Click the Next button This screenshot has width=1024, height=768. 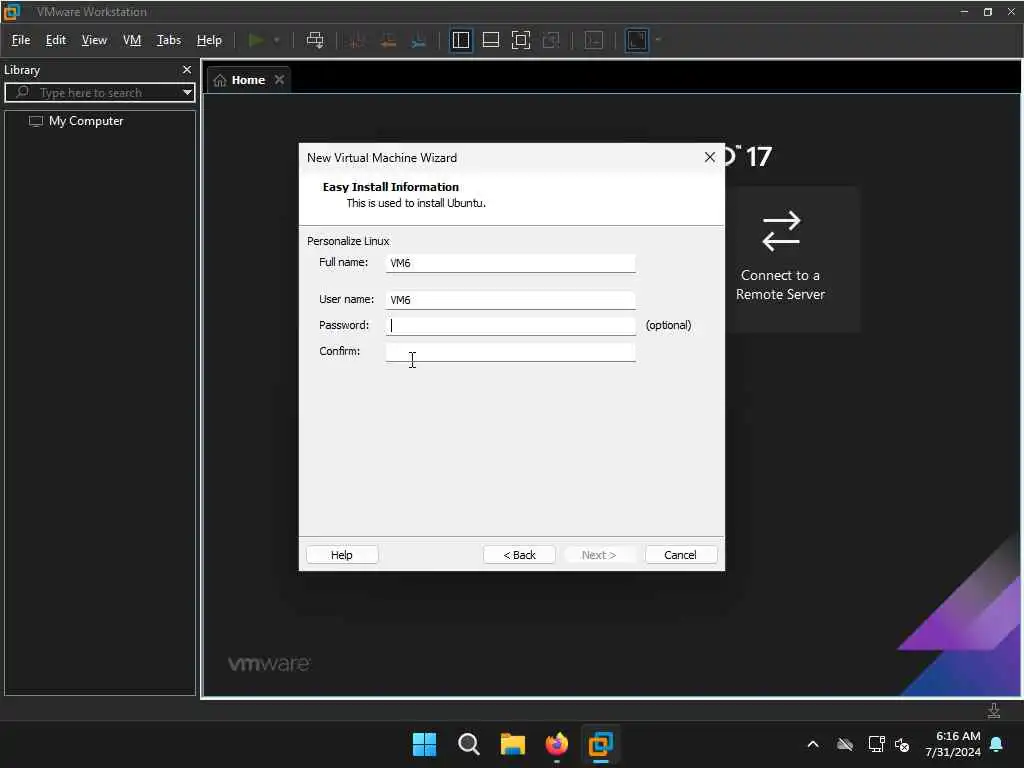coord(599,555)
